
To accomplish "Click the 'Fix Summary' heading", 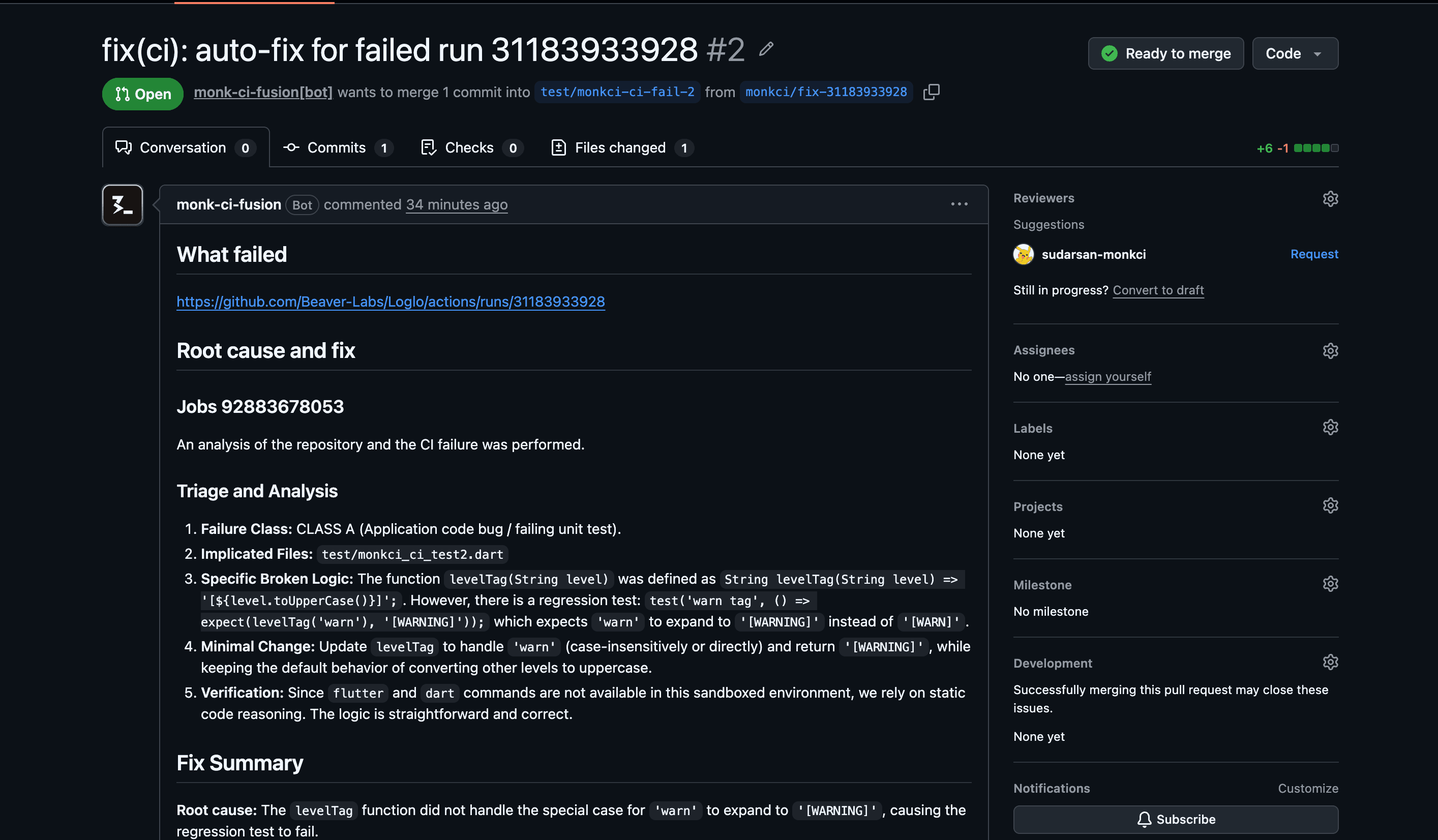I will tap(239, 763).
